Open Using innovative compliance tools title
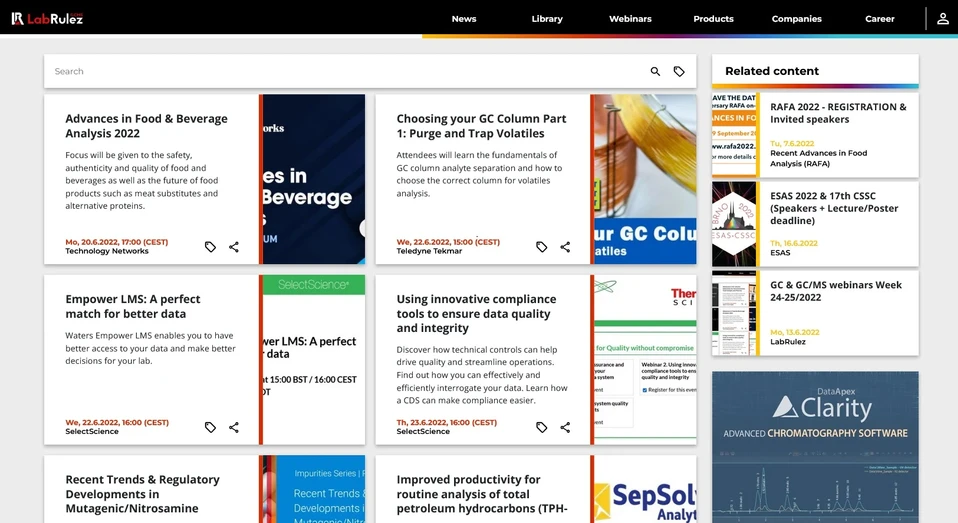958x523 pixels. click(476, 313)
